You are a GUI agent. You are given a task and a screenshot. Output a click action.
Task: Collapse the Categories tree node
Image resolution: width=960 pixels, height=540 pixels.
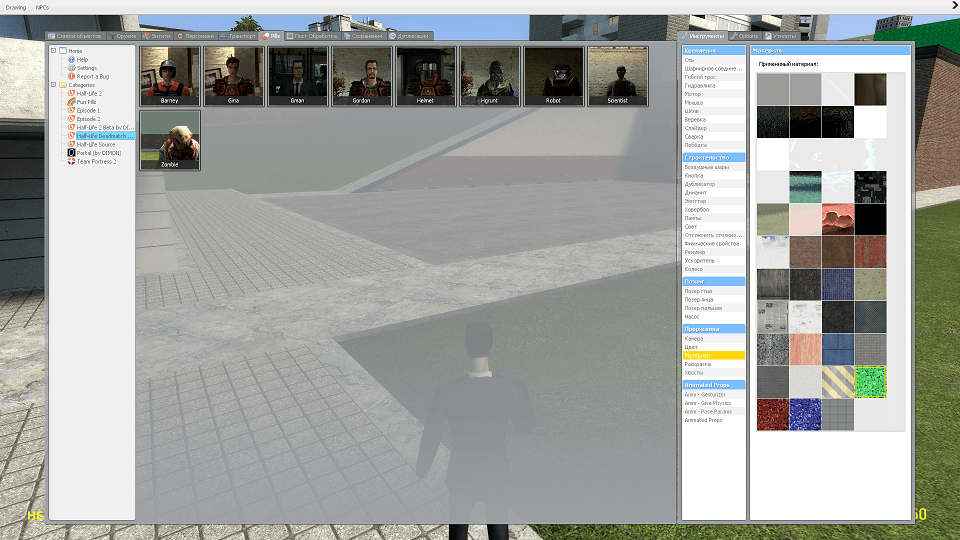pyautogui.click(x=53, y=84)
